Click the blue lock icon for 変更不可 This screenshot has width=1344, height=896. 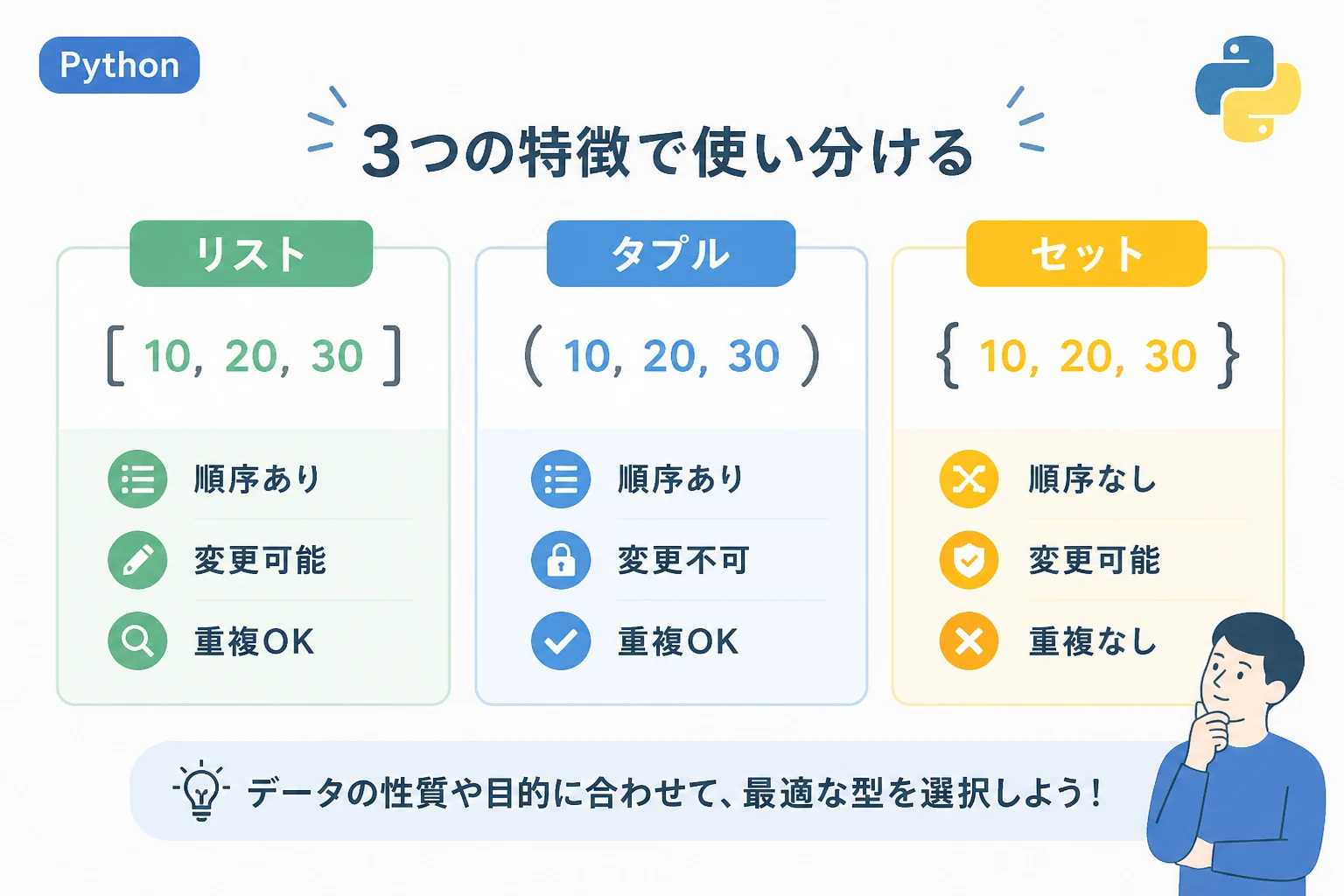click(x=561, y=560)
